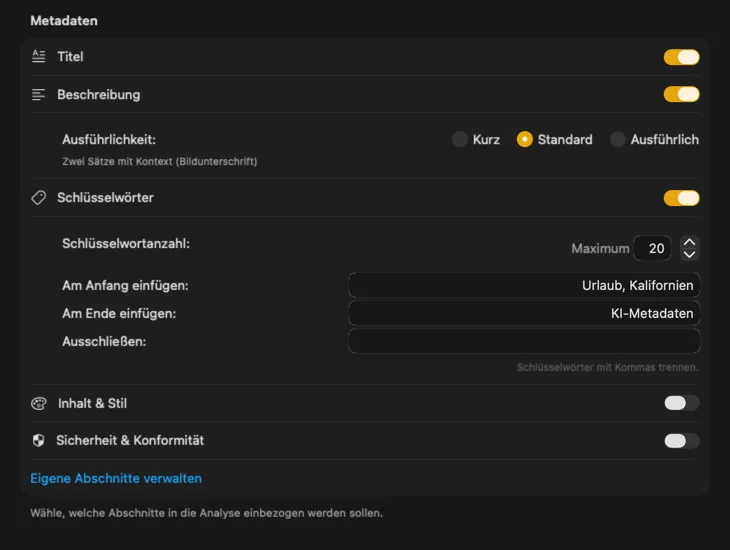
Task: Click the Beschreibung lines icon
Action: pos(39,95)
